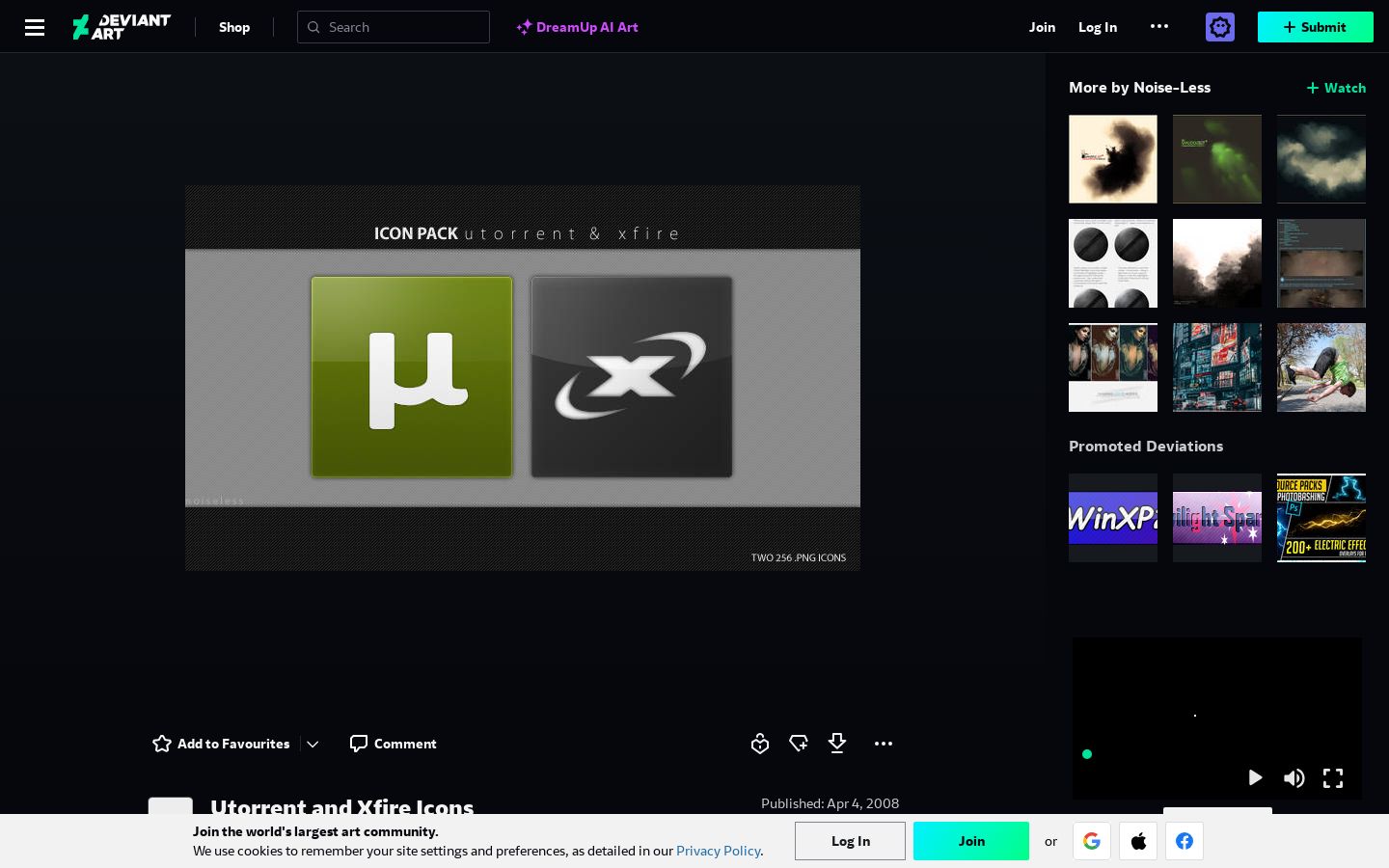Open the Utorrent and Xfire icon pack artwork

pos(523,378)
